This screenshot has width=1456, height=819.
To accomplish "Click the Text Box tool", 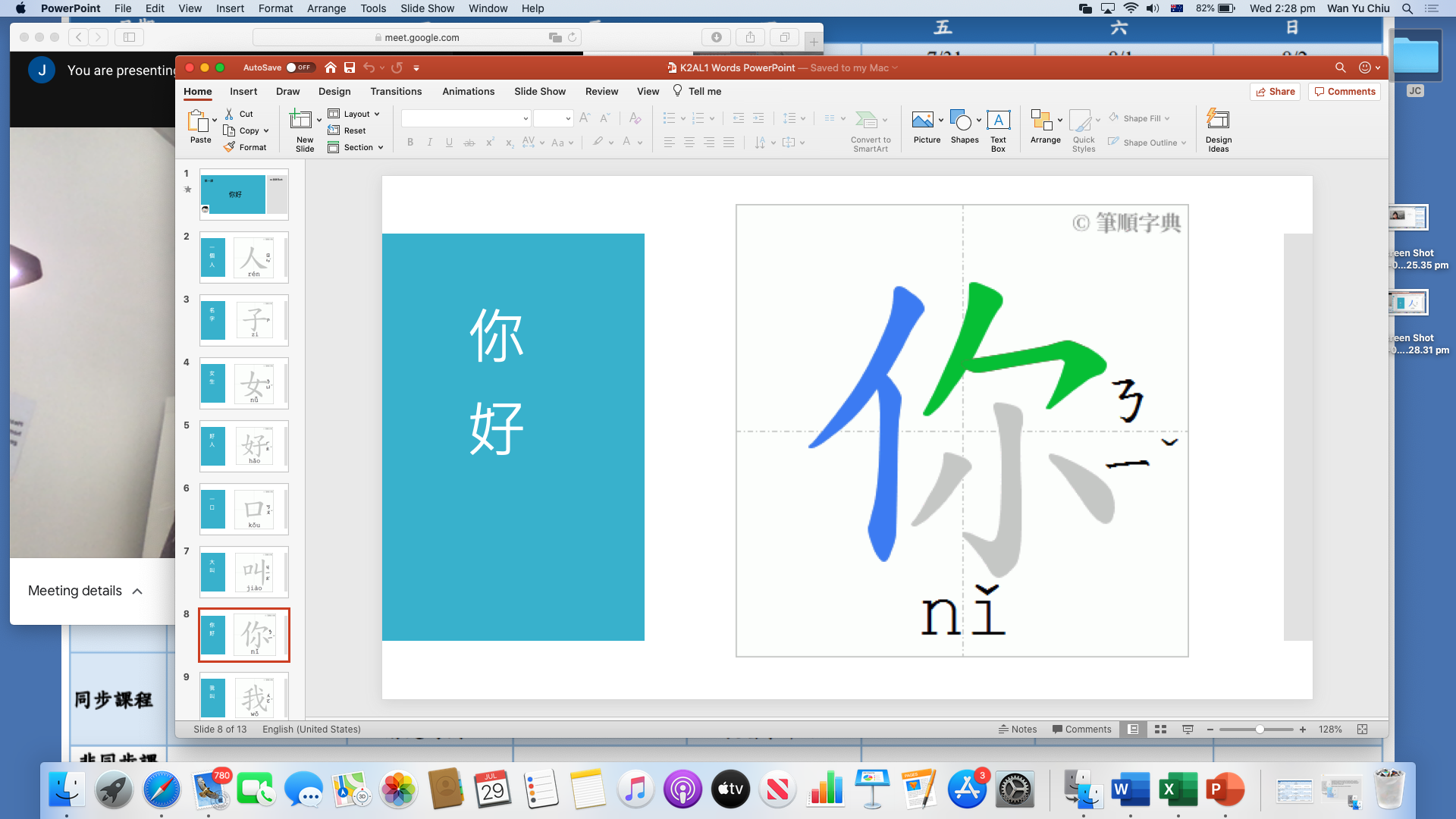I will tap(998, 121).
